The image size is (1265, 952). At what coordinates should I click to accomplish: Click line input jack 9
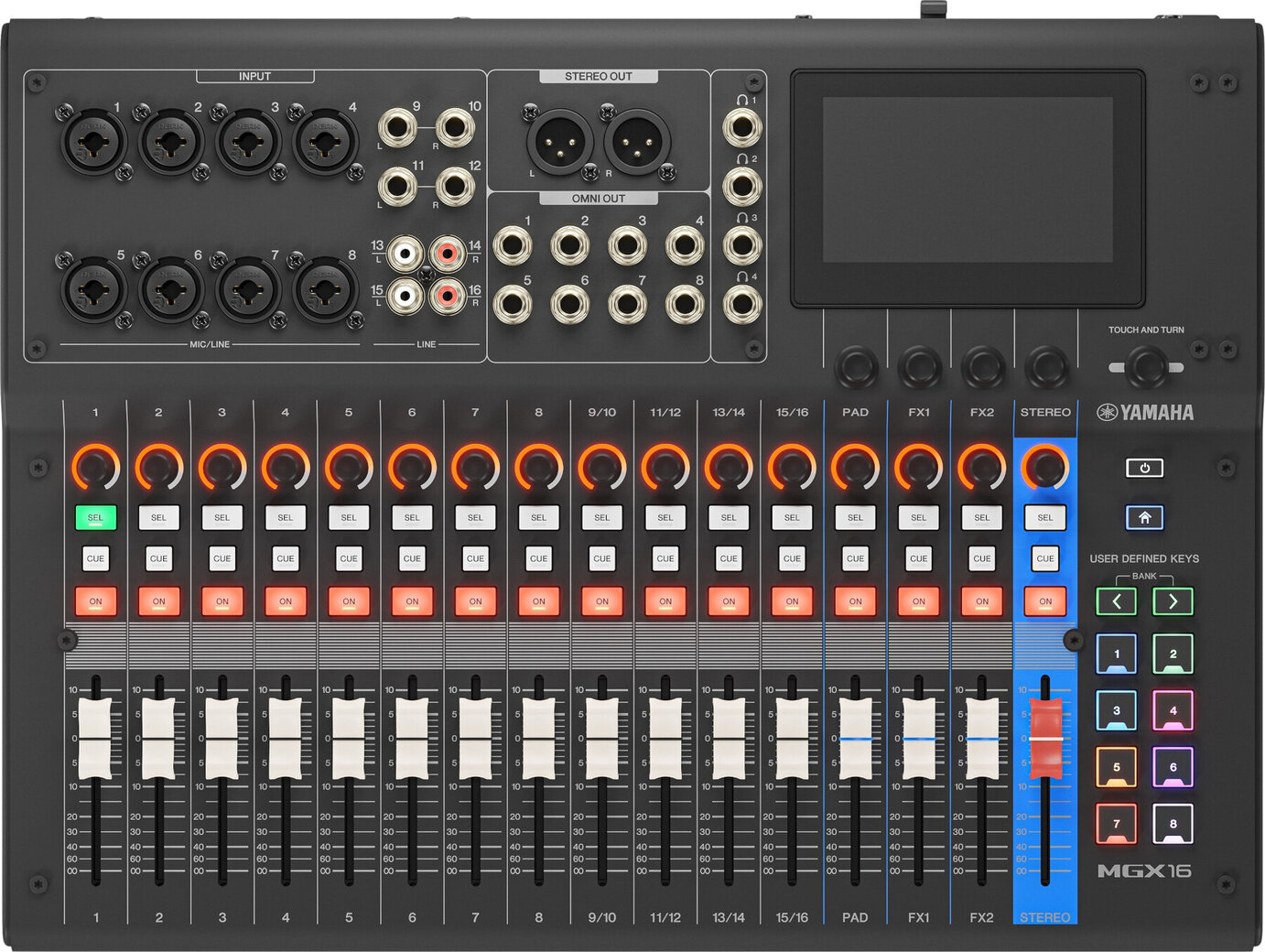[x=398, y=128]
